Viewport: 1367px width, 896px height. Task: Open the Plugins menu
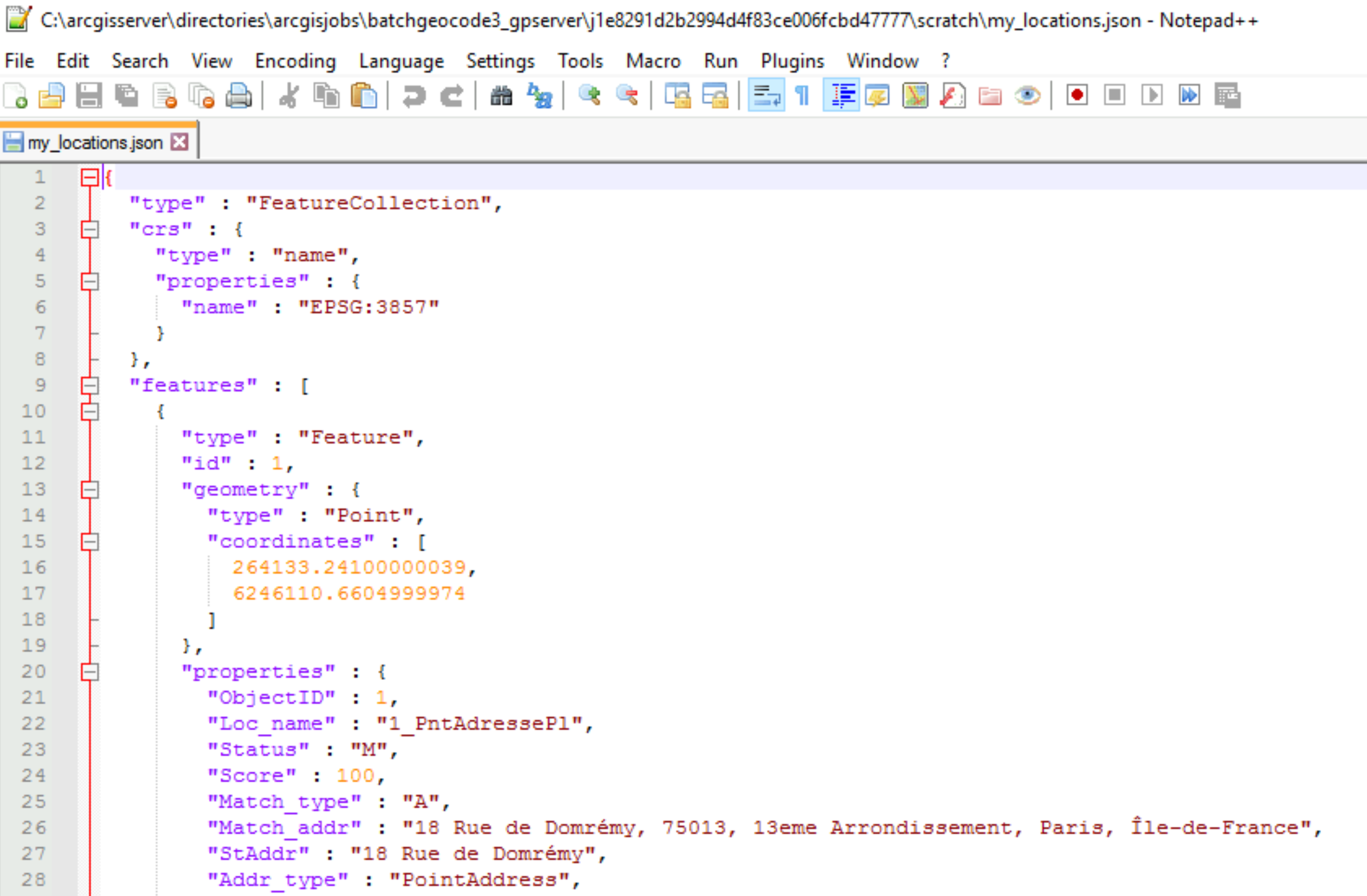[x=792, y=61]
